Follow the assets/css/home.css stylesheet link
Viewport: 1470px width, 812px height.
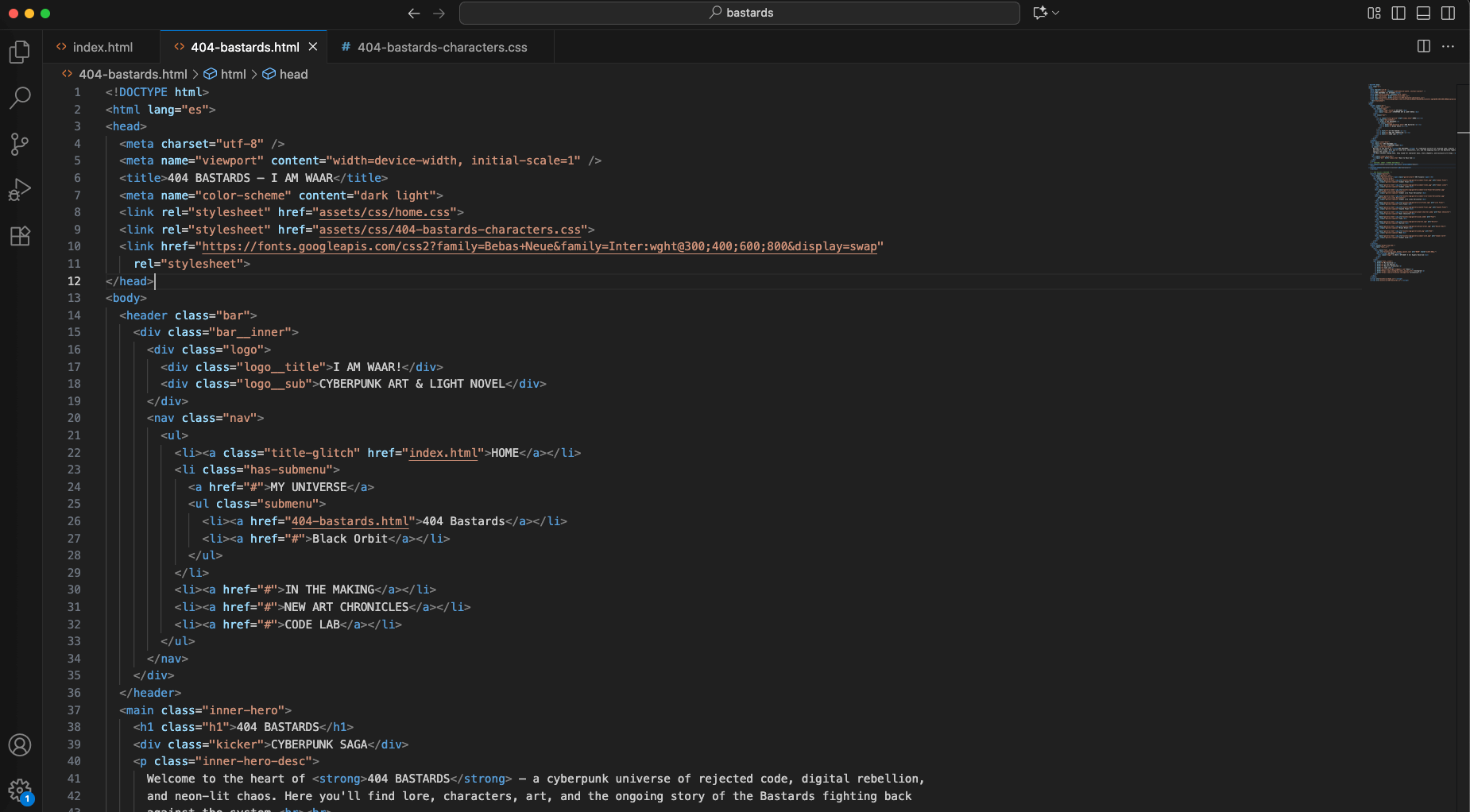(x=385, y=212)
